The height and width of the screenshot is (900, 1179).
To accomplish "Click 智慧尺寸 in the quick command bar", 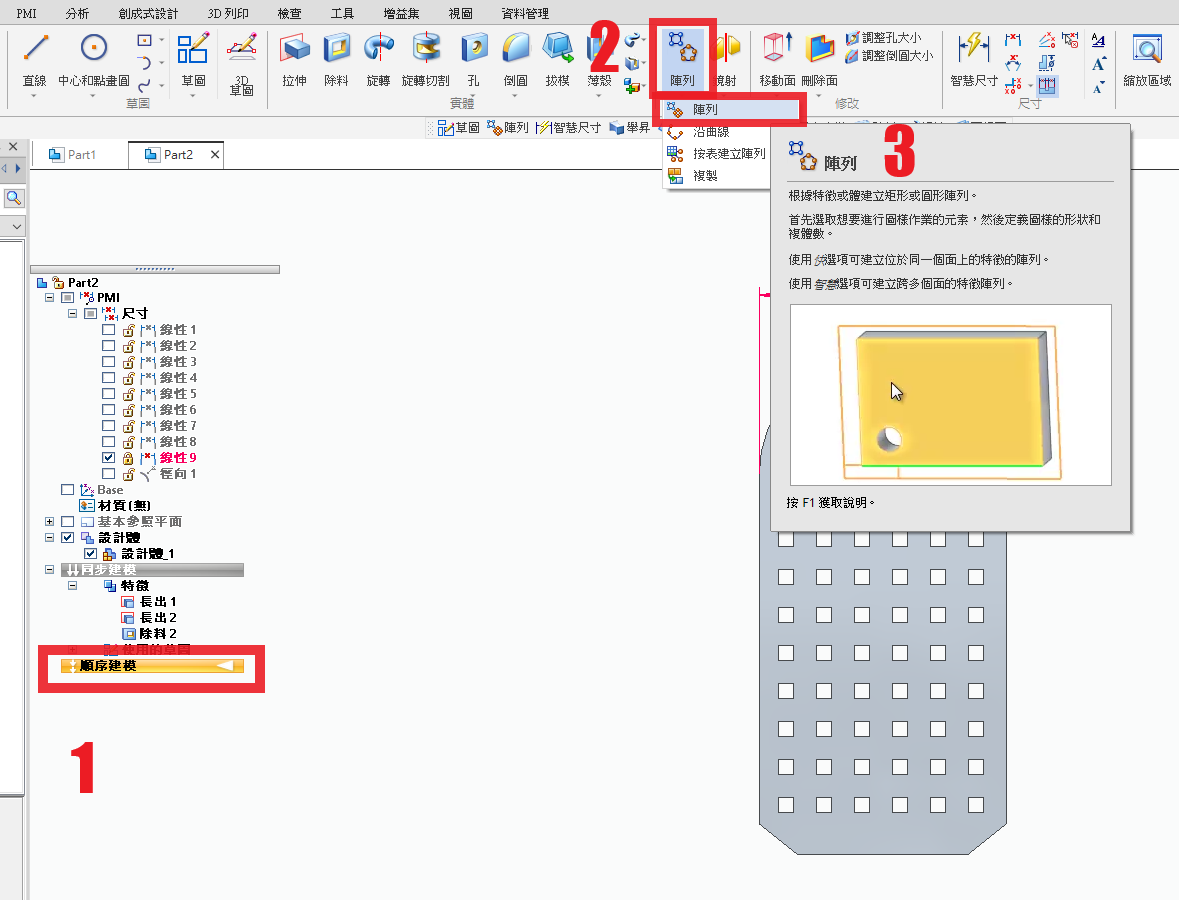I will (x=568, y=128).
